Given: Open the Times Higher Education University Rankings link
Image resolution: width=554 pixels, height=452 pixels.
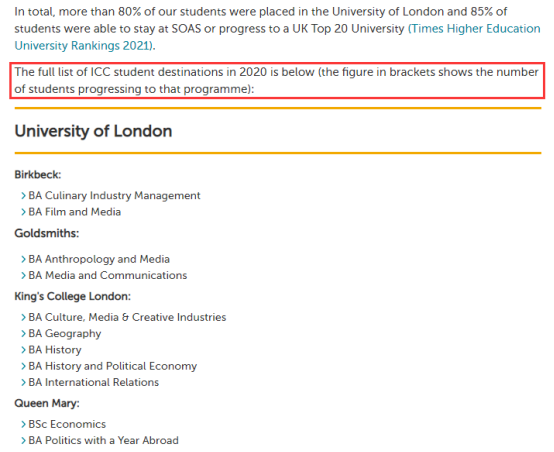Looking at the screenshot, I should tap(474, 29).
